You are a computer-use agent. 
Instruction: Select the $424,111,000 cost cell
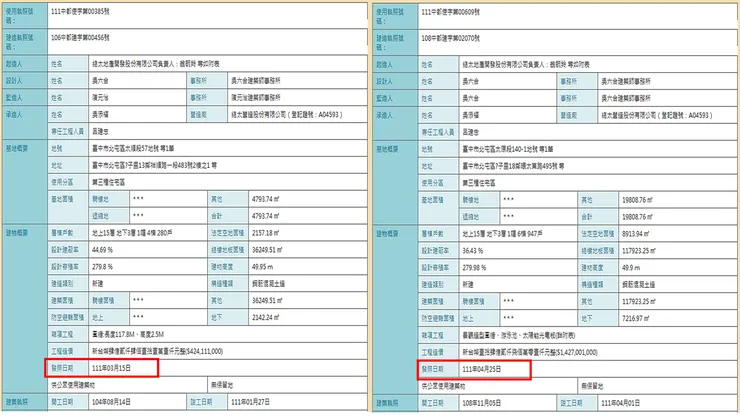coord(228,351)
